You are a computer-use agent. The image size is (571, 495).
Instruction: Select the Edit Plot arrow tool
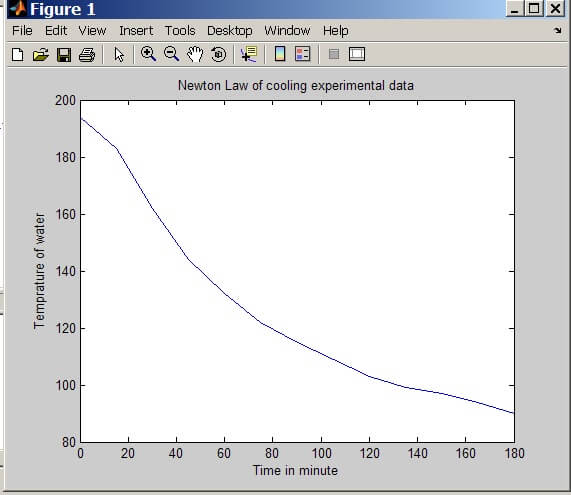pos(119,55)
